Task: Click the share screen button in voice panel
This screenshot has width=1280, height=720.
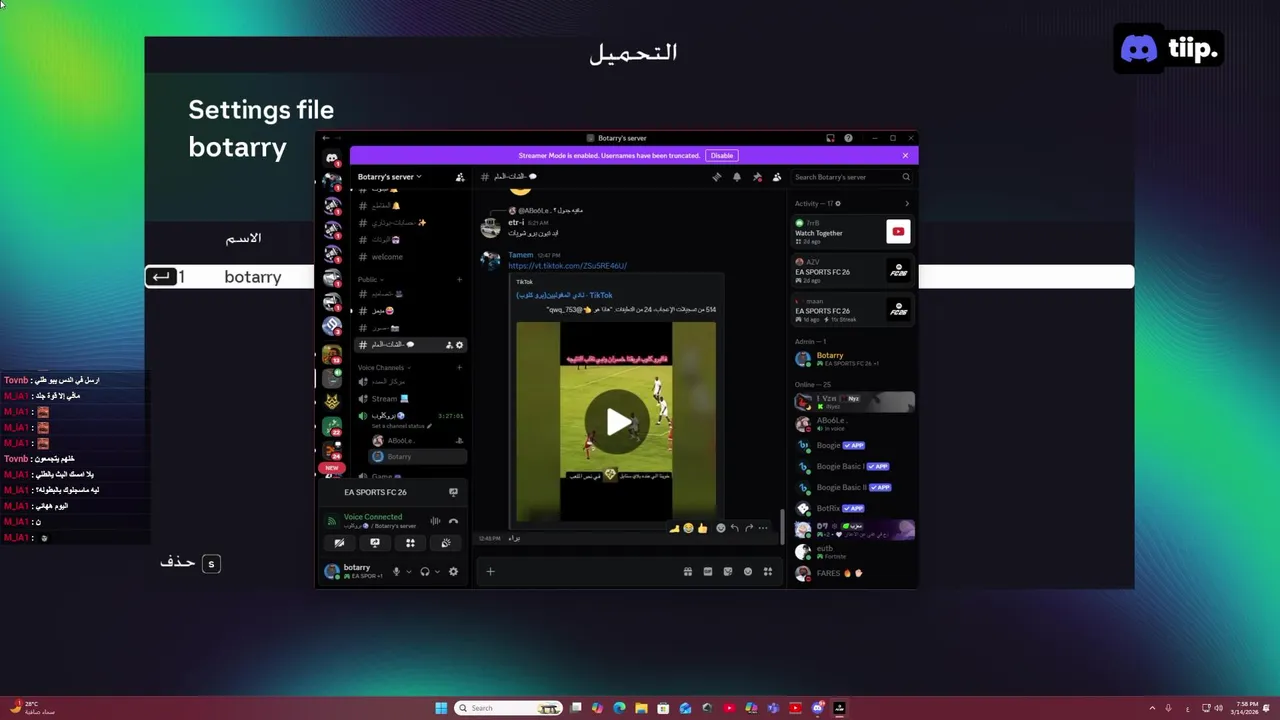Action: [x=375, y=543]
